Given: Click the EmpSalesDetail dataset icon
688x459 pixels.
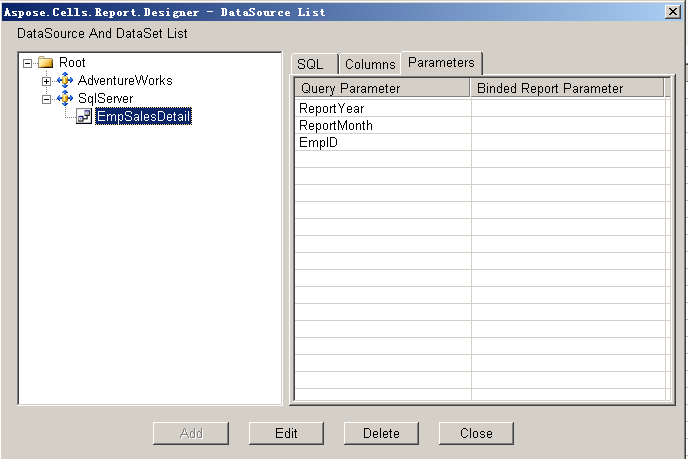Looking at the screenshot, I should pyautogui.click(x=84, y=116).
